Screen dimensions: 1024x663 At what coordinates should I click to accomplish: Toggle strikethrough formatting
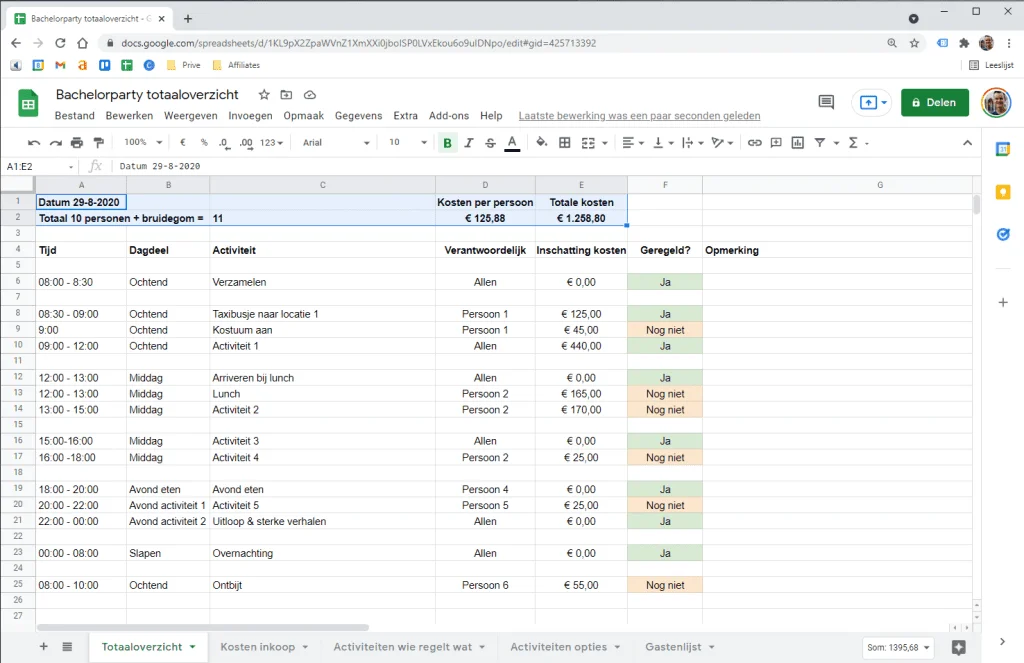click(490, 142)
